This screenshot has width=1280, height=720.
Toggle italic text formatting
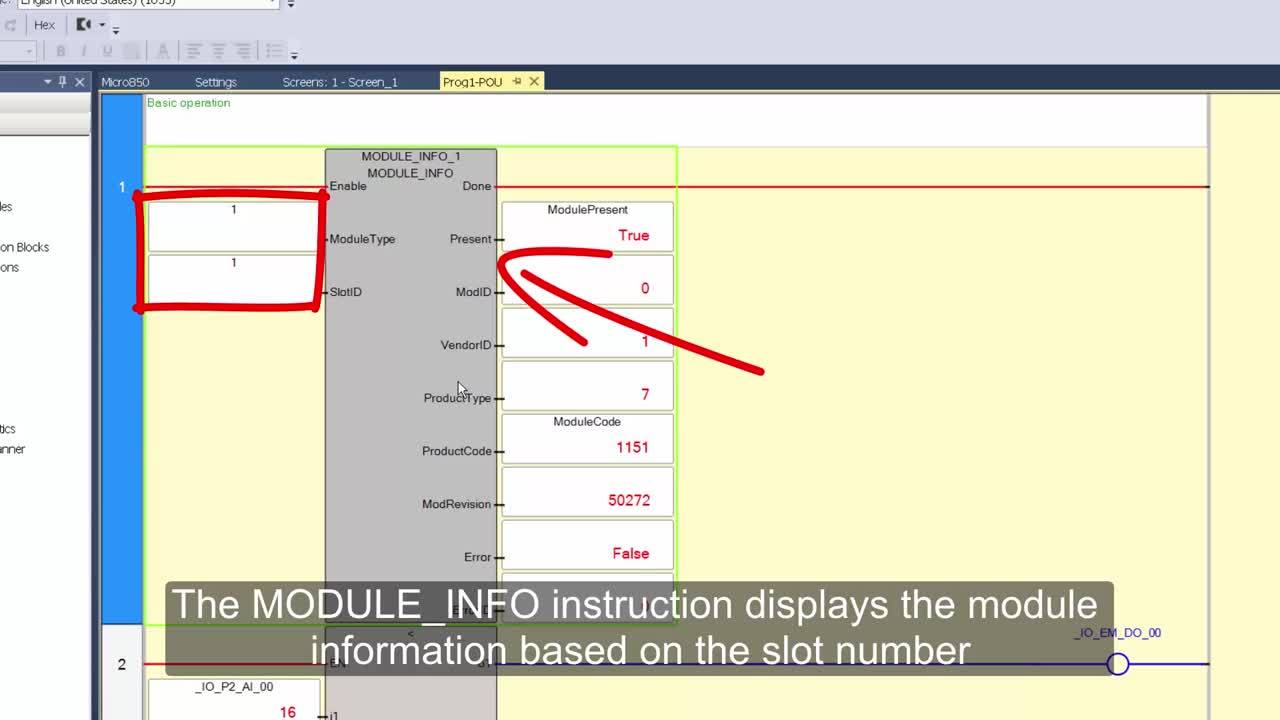coord(83,51)
